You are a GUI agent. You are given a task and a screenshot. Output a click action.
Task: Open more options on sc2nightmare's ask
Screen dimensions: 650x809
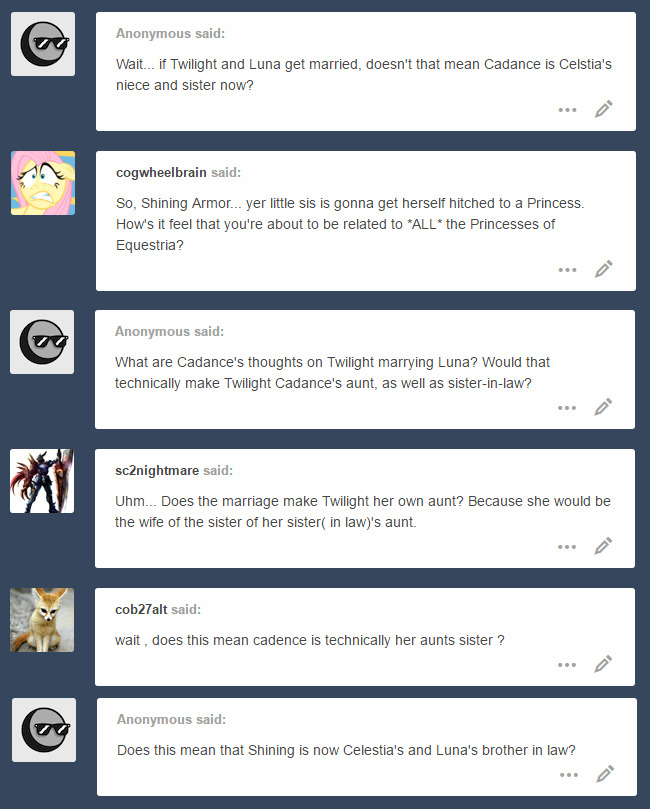(x=567, y=547)
